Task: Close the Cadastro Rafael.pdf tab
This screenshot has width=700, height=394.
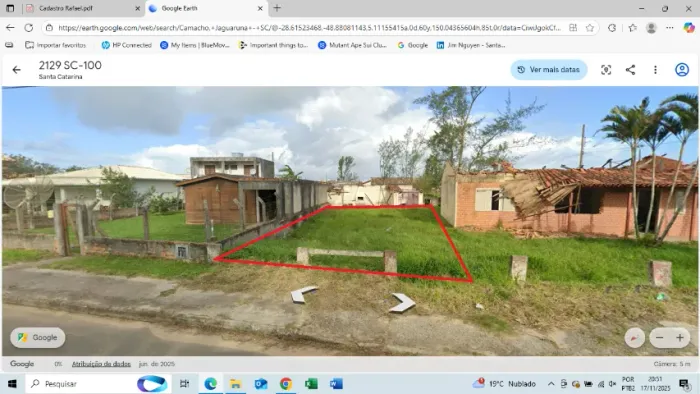Action: [x=138, y=8]
